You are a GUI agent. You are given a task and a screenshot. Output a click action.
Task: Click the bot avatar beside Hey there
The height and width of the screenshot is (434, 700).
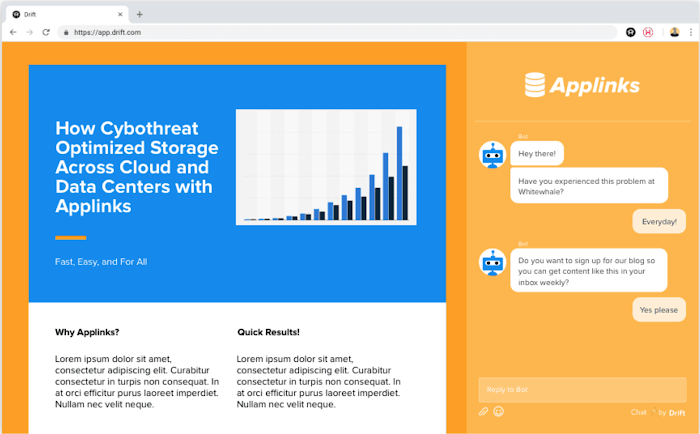click(492, 154)
